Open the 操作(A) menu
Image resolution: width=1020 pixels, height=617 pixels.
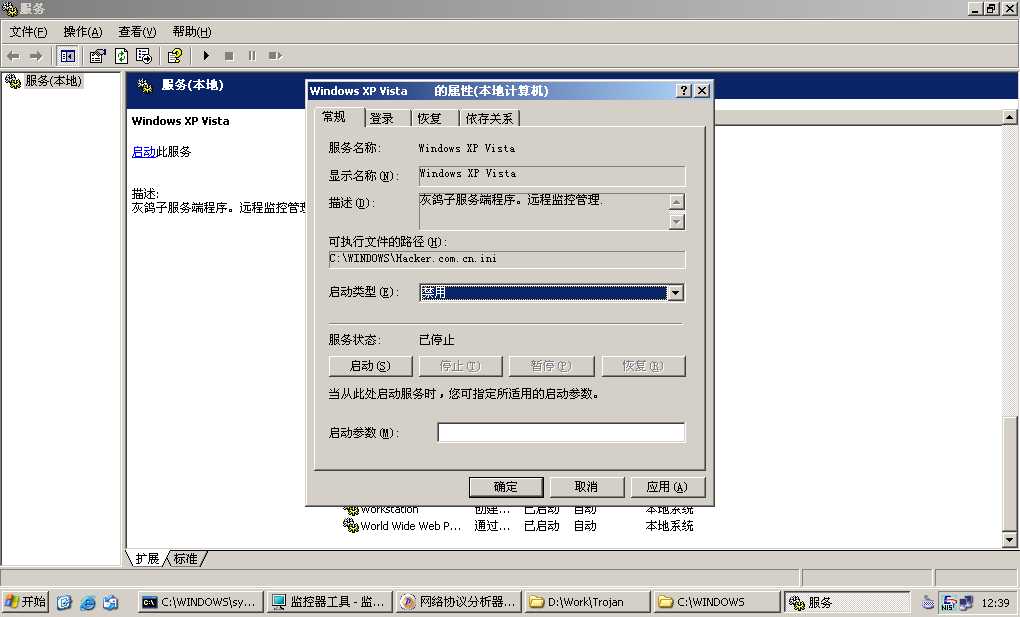coord(83,31)
